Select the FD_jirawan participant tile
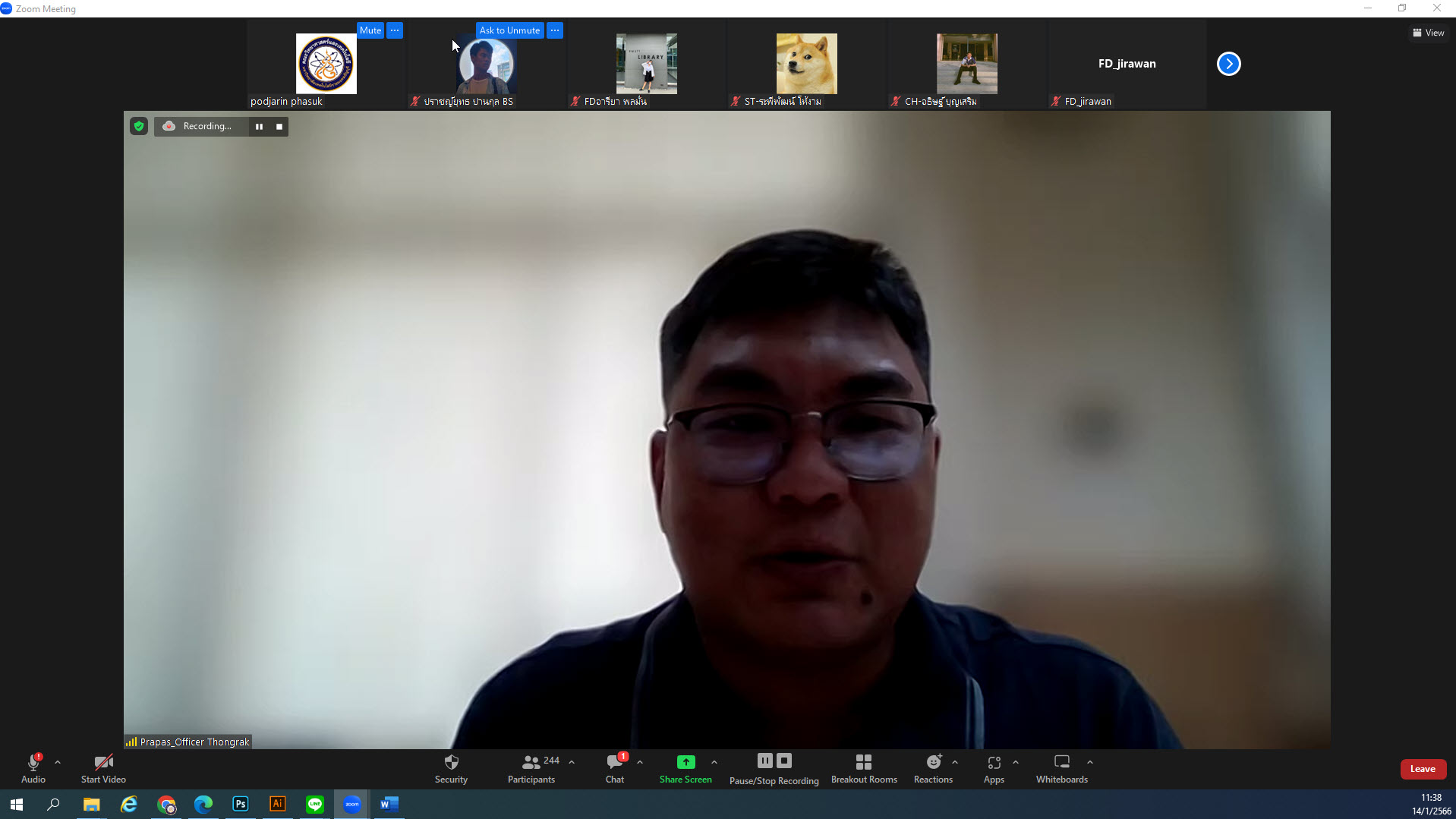This screenshot has width=1456, height=819. [x=1127, y=64]
